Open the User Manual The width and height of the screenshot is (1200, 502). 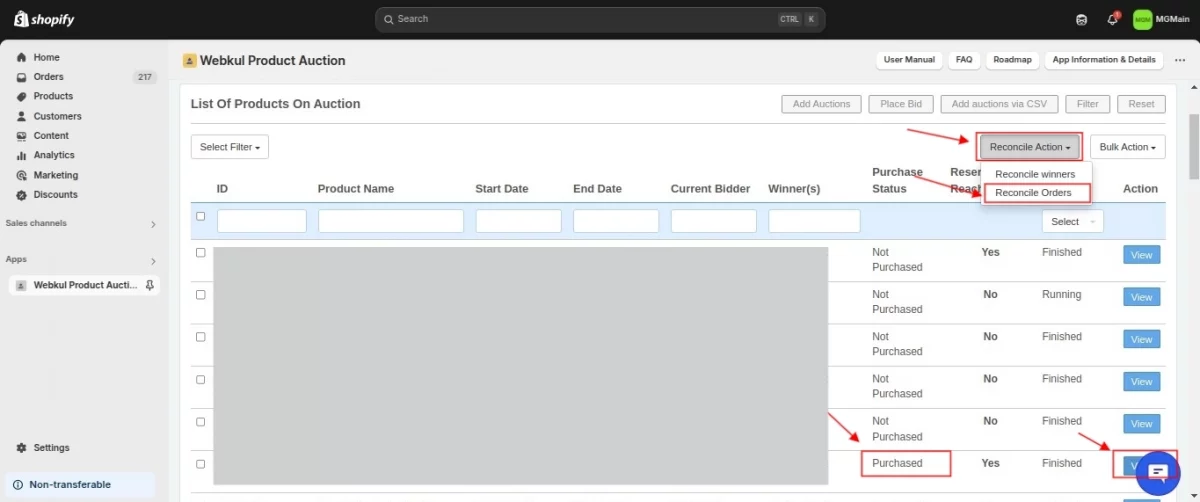coord(909,60)
